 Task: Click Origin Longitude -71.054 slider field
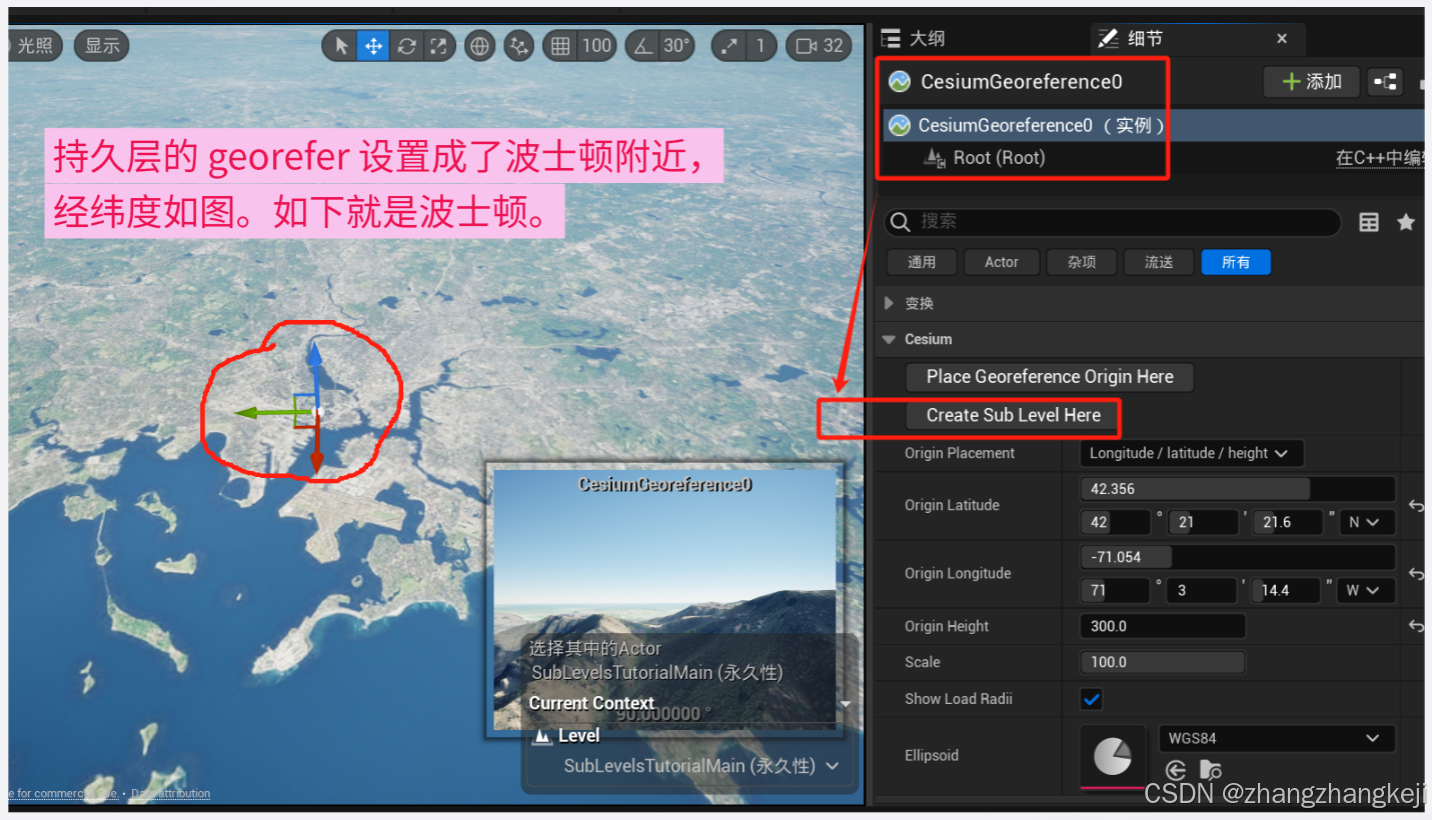1237,557
